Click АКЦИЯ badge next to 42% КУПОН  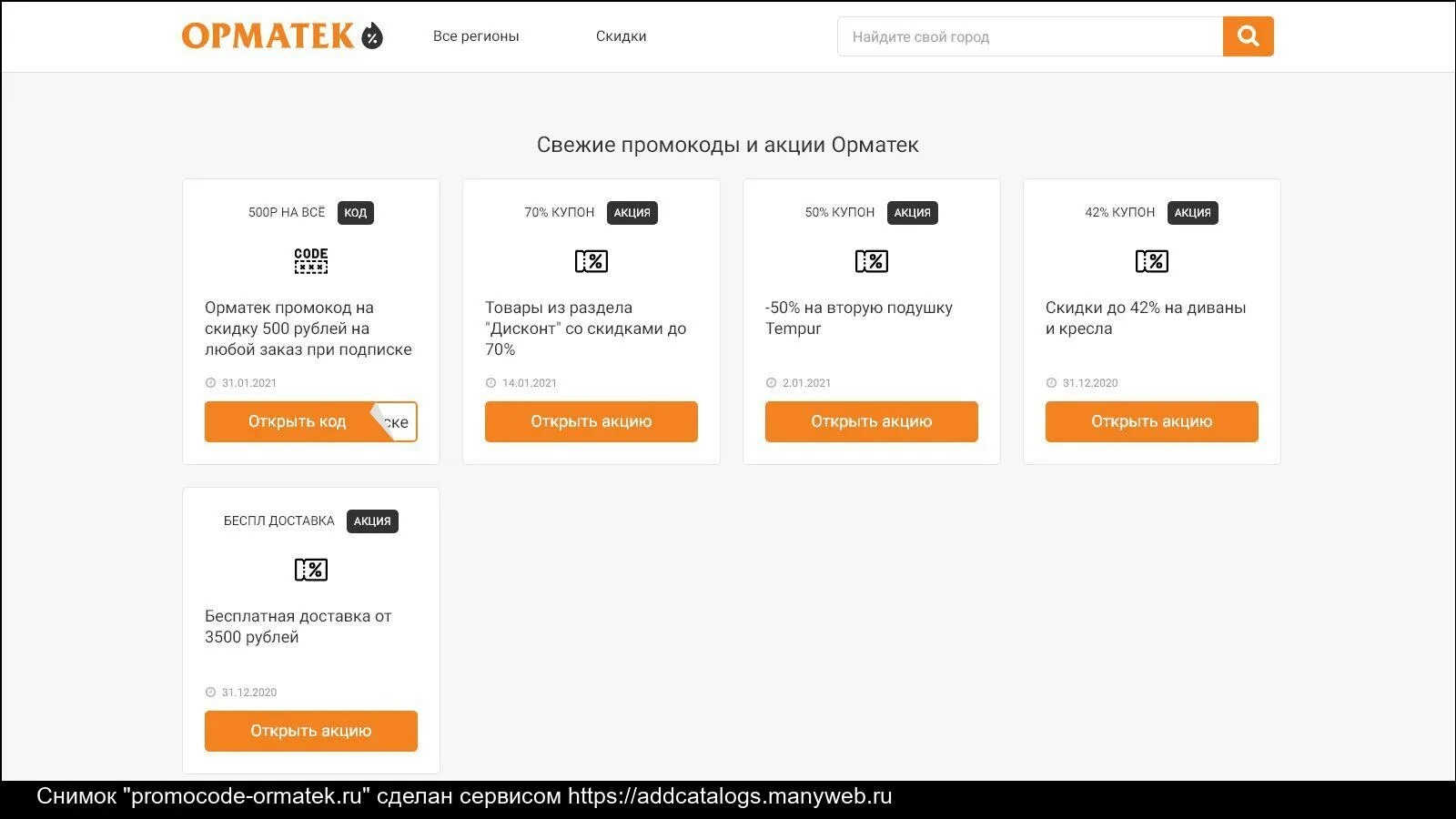pyautogui.click(x=1193, y=213)
